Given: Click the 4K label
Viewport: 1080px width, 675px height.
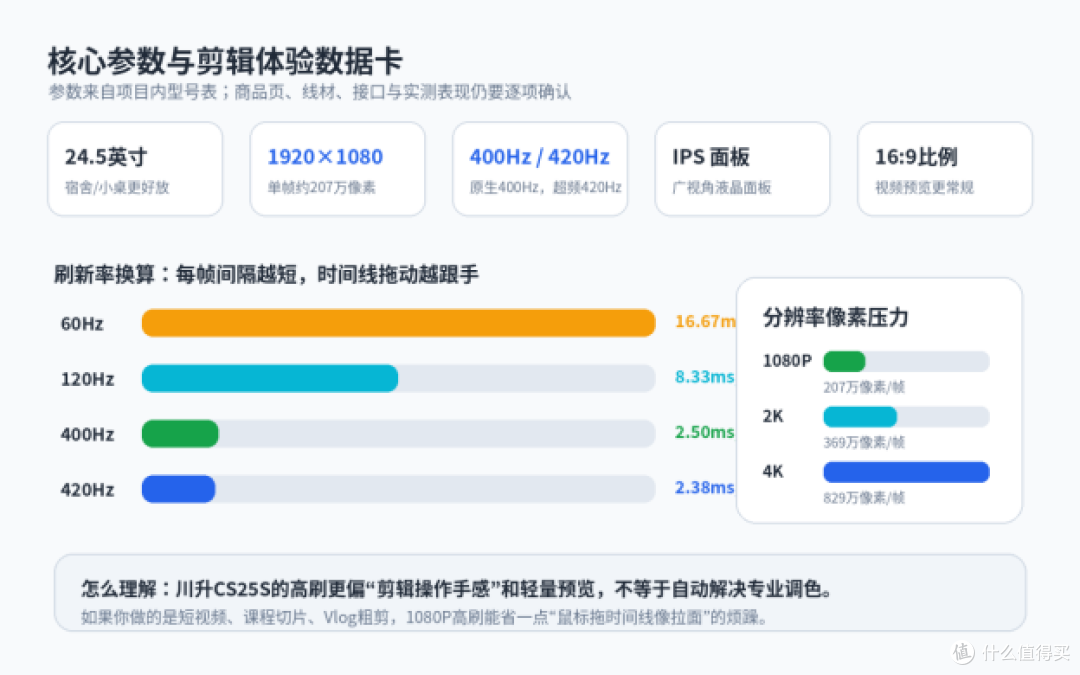Looking at the screenshot, I should 773,471.
